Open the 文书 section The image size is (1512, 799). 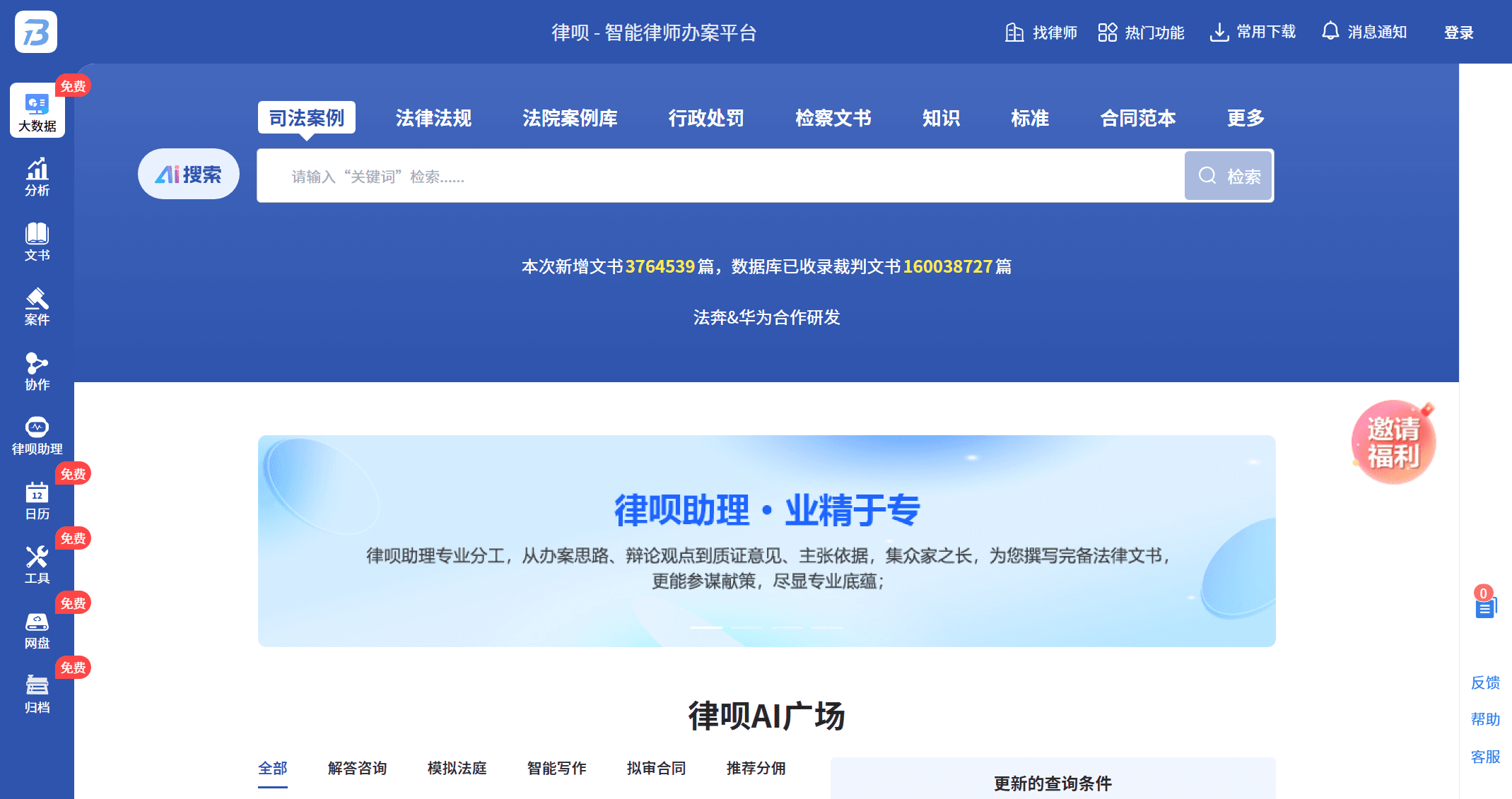pos(36,242)
